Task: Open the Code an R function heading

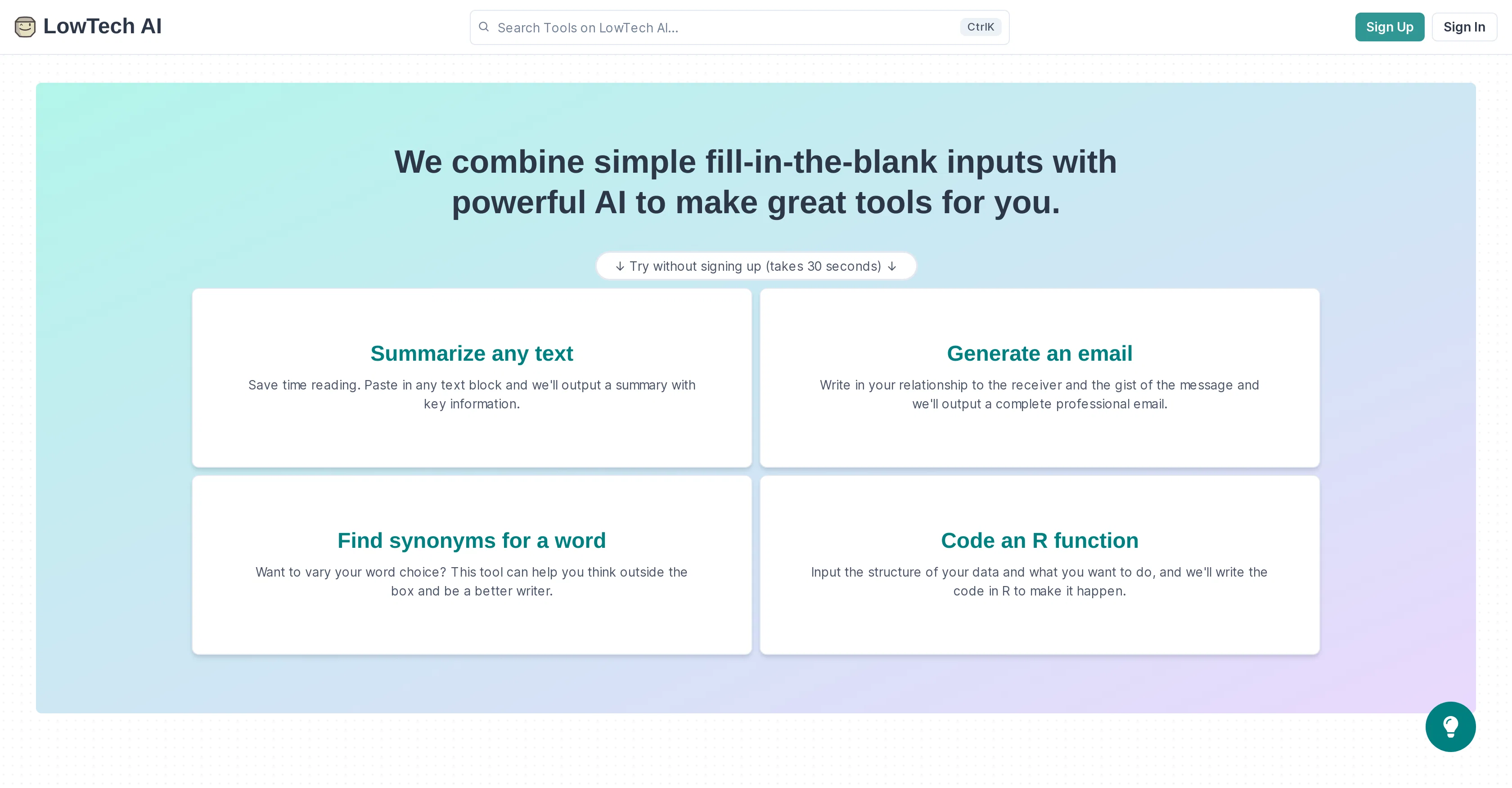Action: pos(1039,541)
